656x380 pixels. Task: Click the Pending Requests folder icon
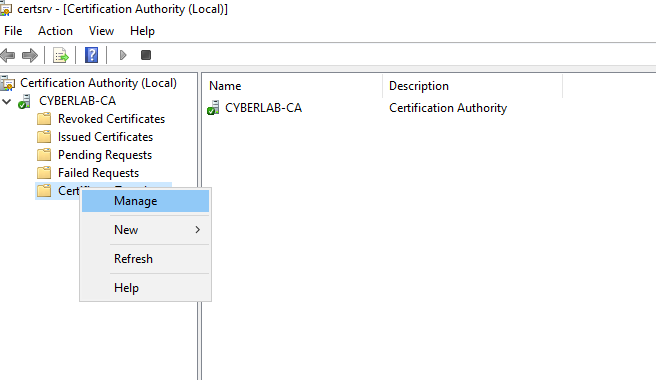tap(44, 155)
